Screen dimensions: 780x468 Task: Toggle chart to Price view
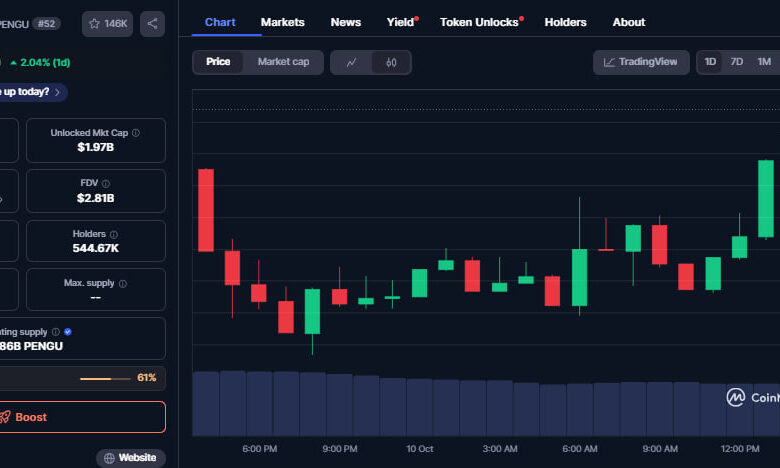point(218,62)
